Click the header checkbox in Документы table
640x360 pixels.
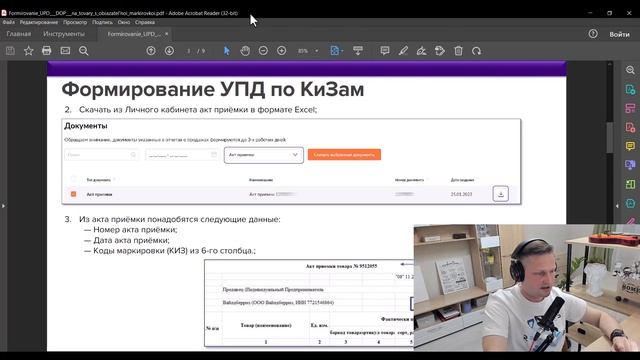(73, 179)
